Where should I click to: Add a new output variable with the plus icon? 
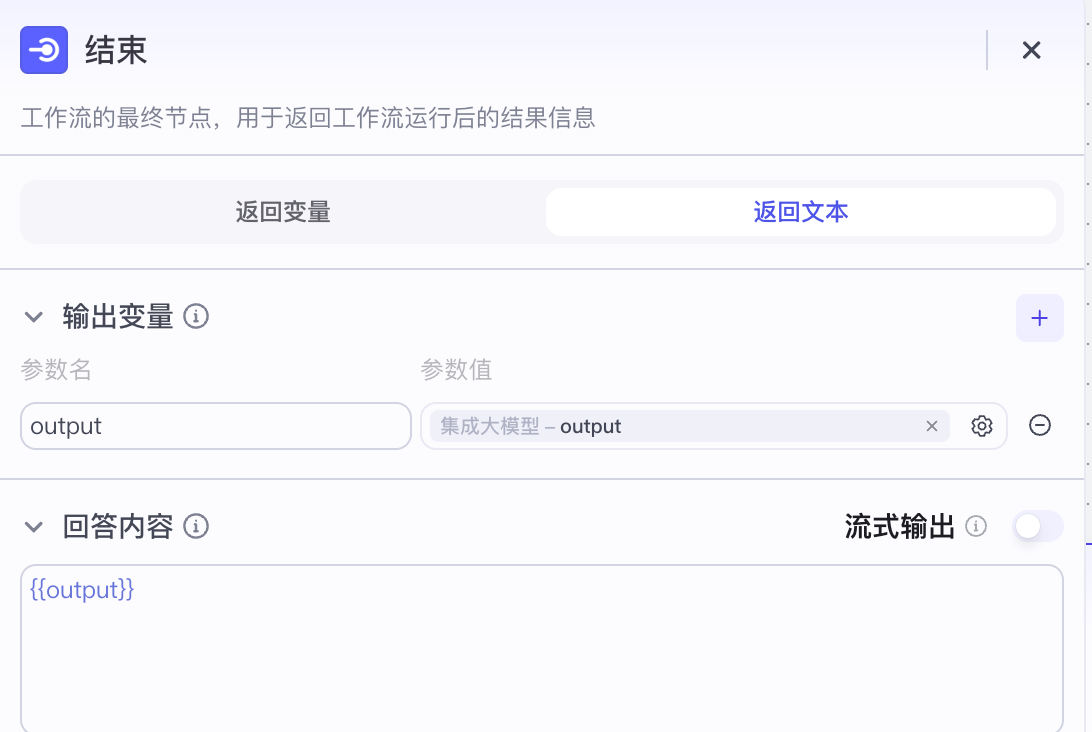coord(1040,317)
